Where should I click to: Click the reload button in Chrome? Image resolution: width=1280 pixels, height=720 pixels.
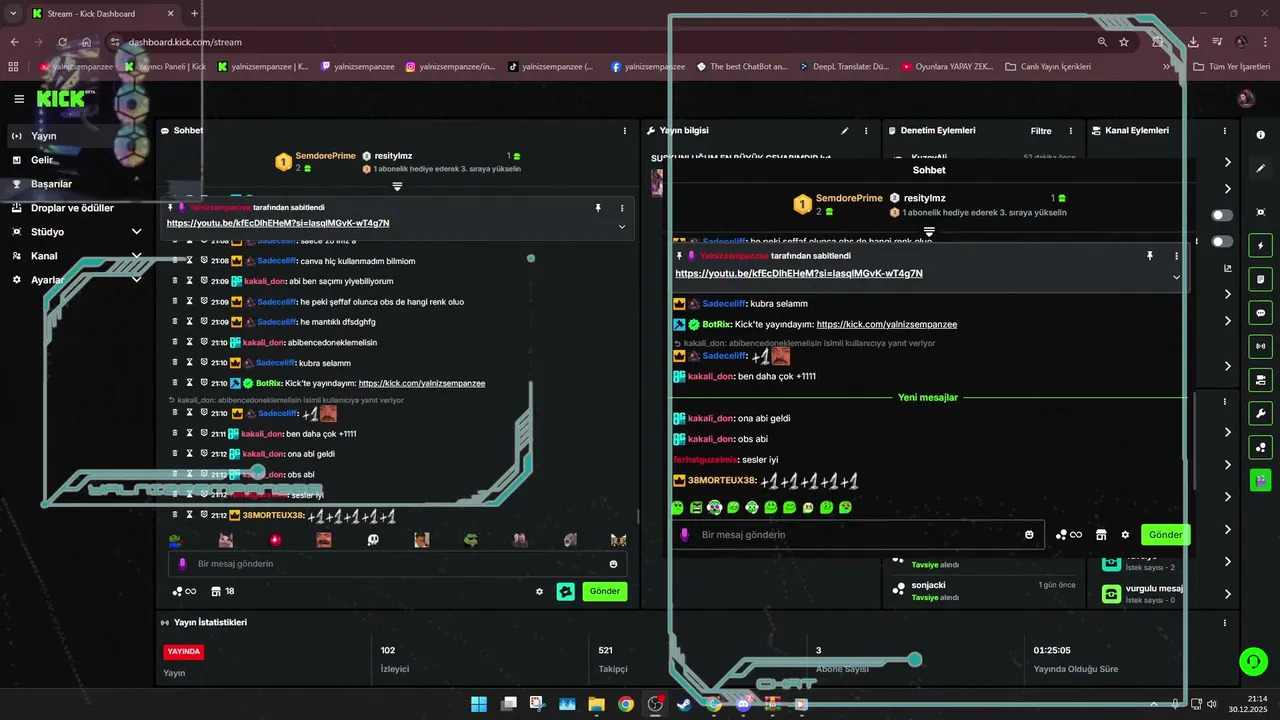[62, 42]
